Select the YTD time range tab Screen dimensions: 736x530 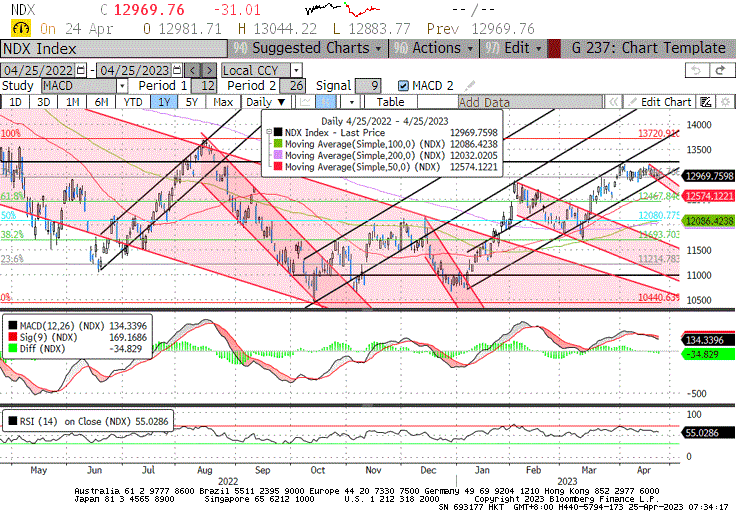133,102
